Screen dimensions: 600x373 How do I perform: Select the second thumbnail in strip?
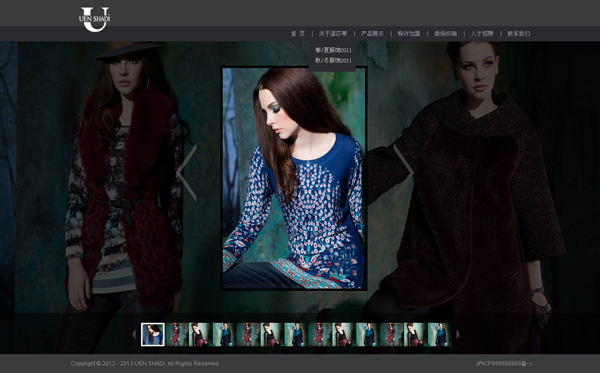pos(177,334)
